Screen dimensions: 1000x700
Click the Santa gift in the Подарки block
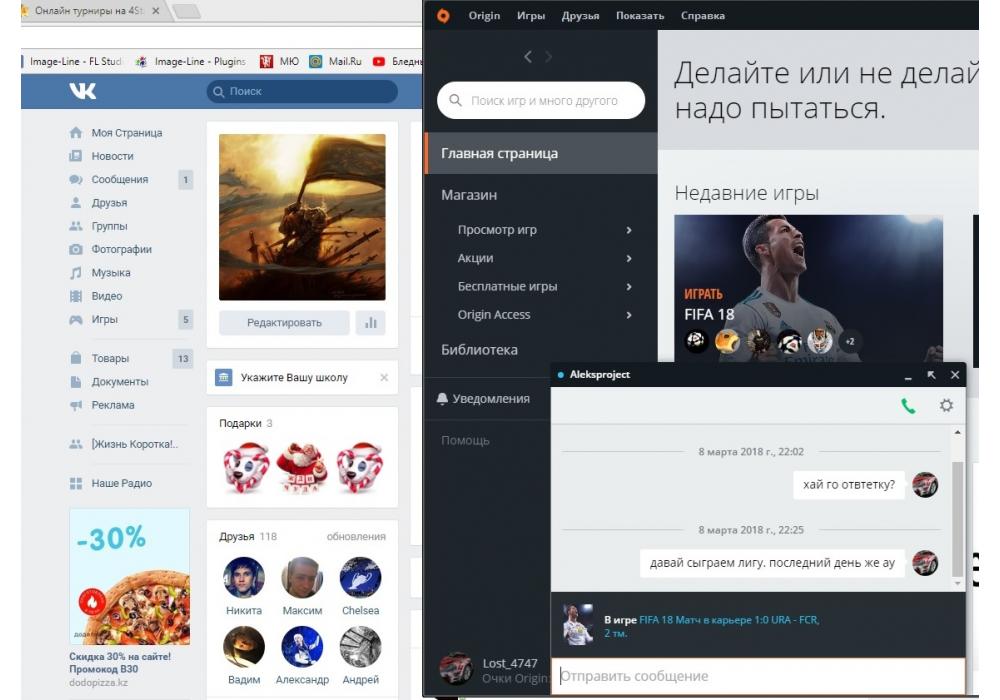302,467
